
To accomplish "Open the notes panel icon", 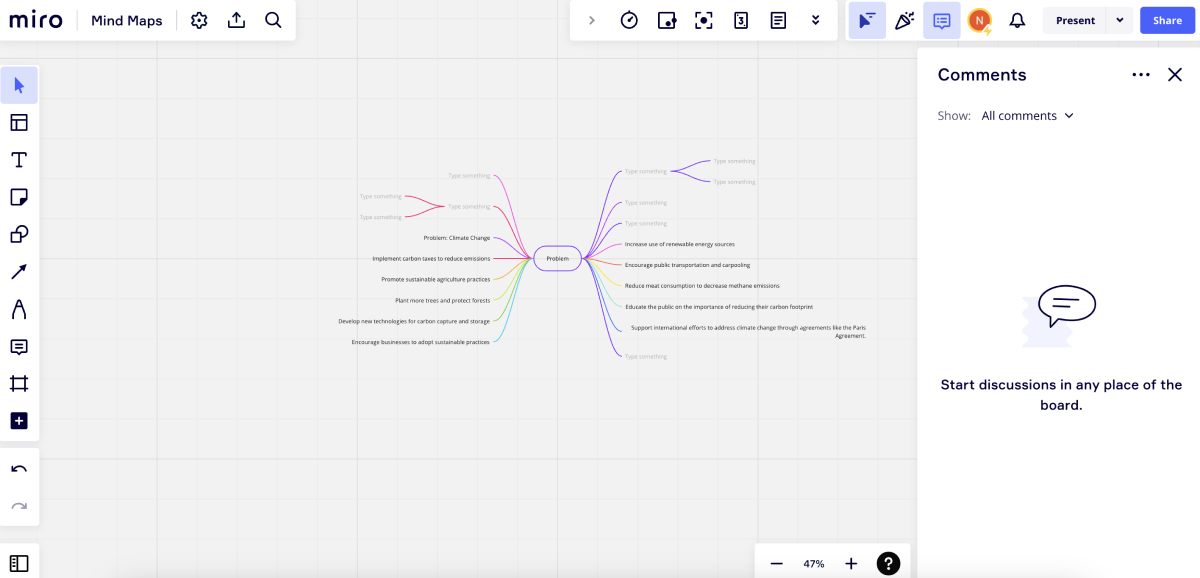I will (778, 20).
